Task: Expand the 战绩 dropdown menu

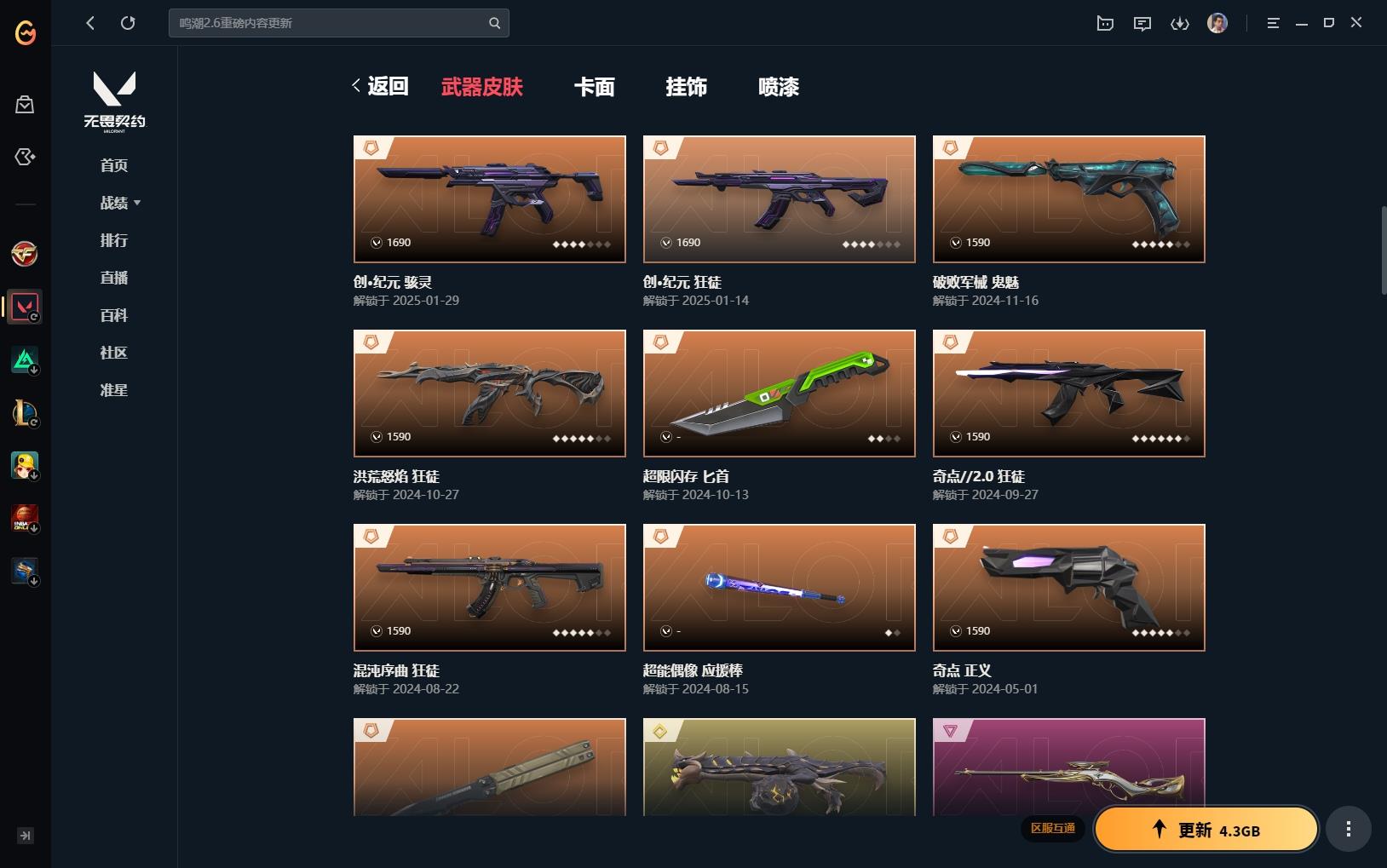Action: pyautogui.click(x=120, y=203)
